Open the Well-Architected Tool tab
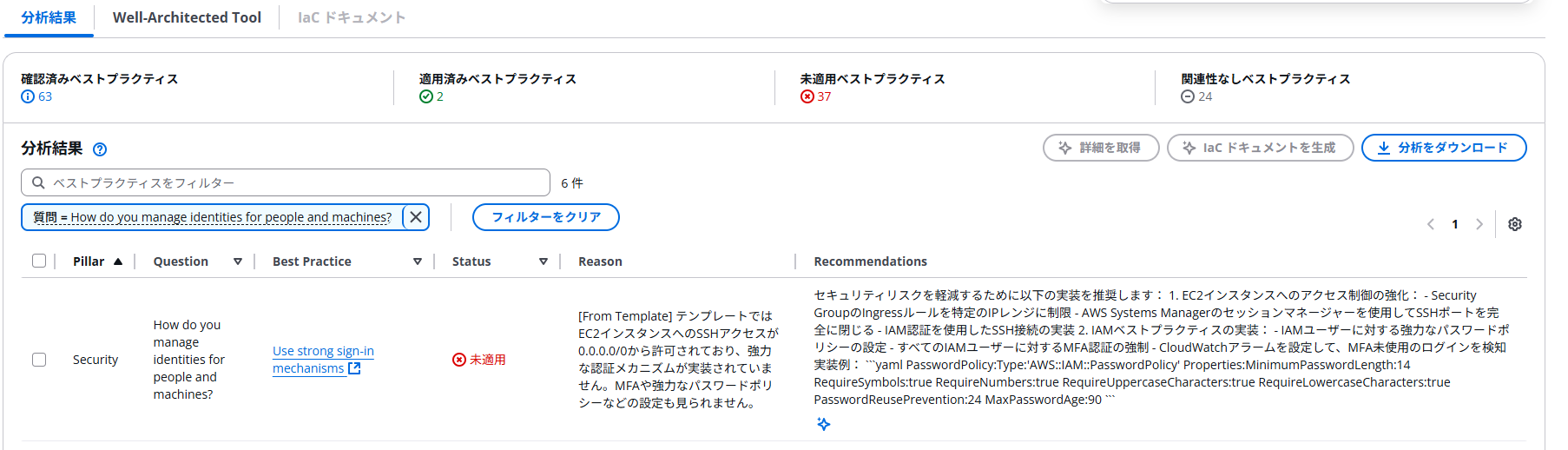Viewport: 1568px width, 450px height. 187,17
